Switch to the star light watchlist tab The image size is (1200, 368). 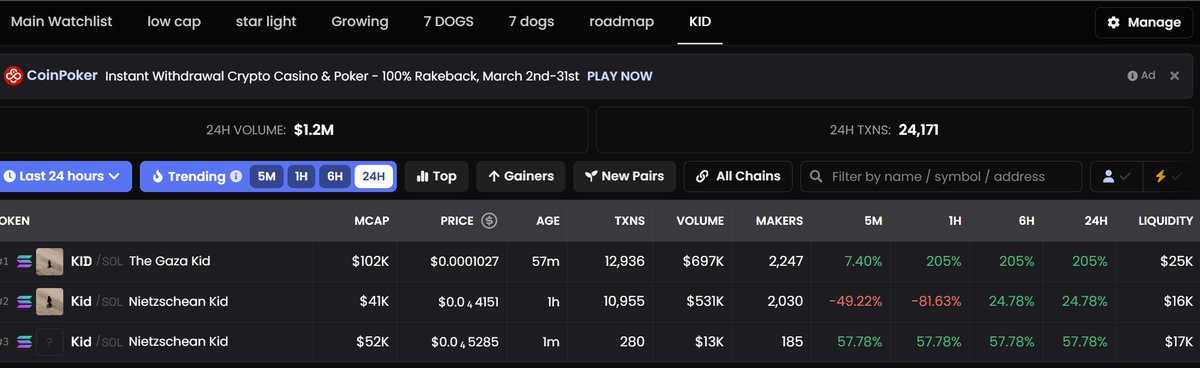(x=266, y=22)
